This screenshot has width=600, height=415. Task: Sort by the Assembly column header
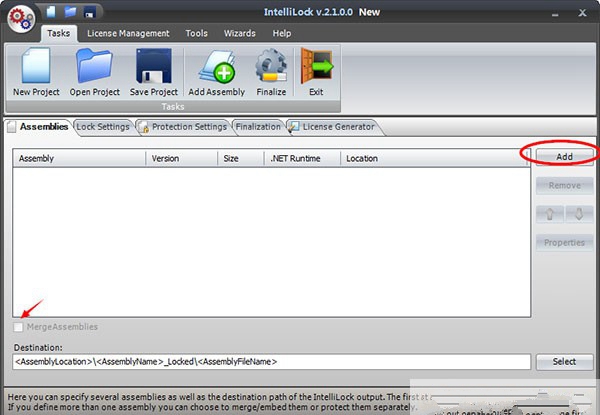coord(80,158)
